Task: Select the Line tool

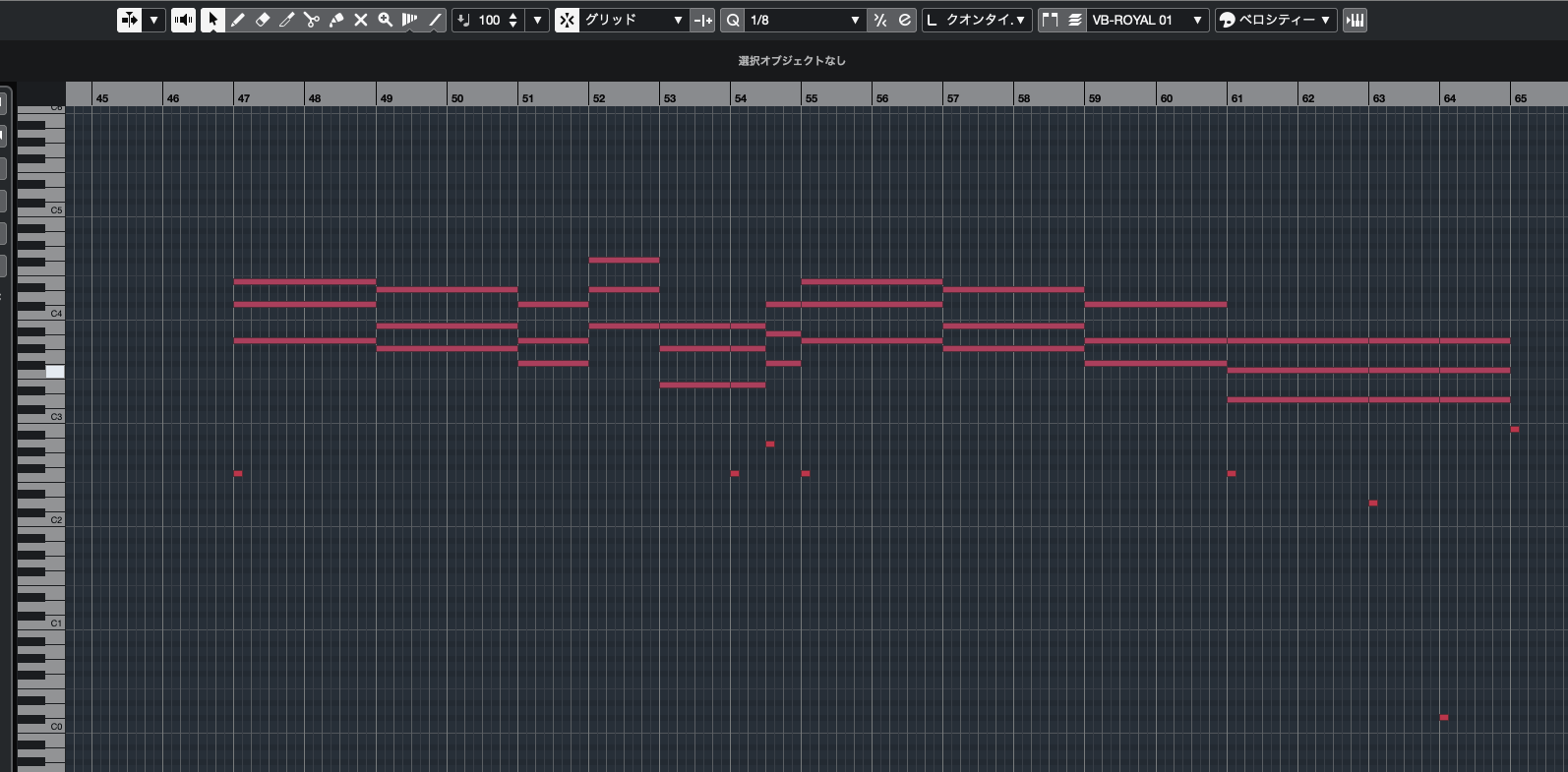Action: (x=435, y=20)
